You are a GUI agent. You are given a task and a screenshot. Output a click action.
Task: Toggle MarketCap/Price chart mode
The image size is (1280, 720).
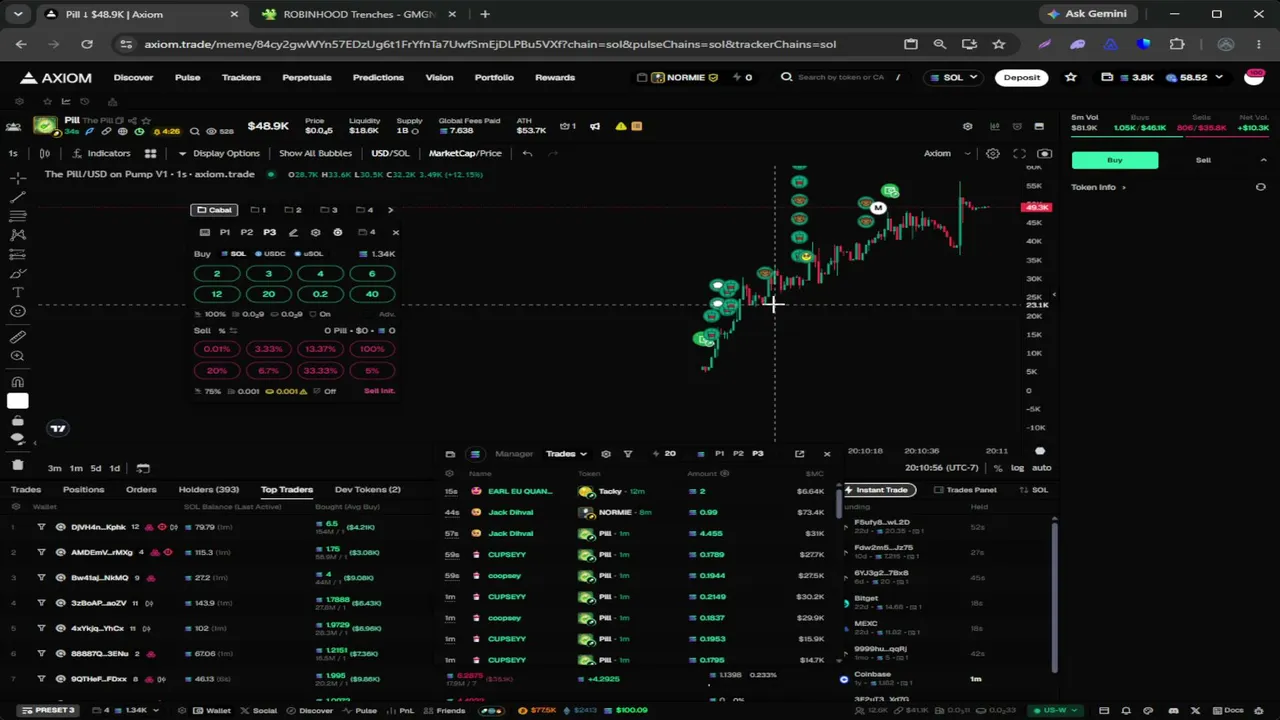click(465, 153)
